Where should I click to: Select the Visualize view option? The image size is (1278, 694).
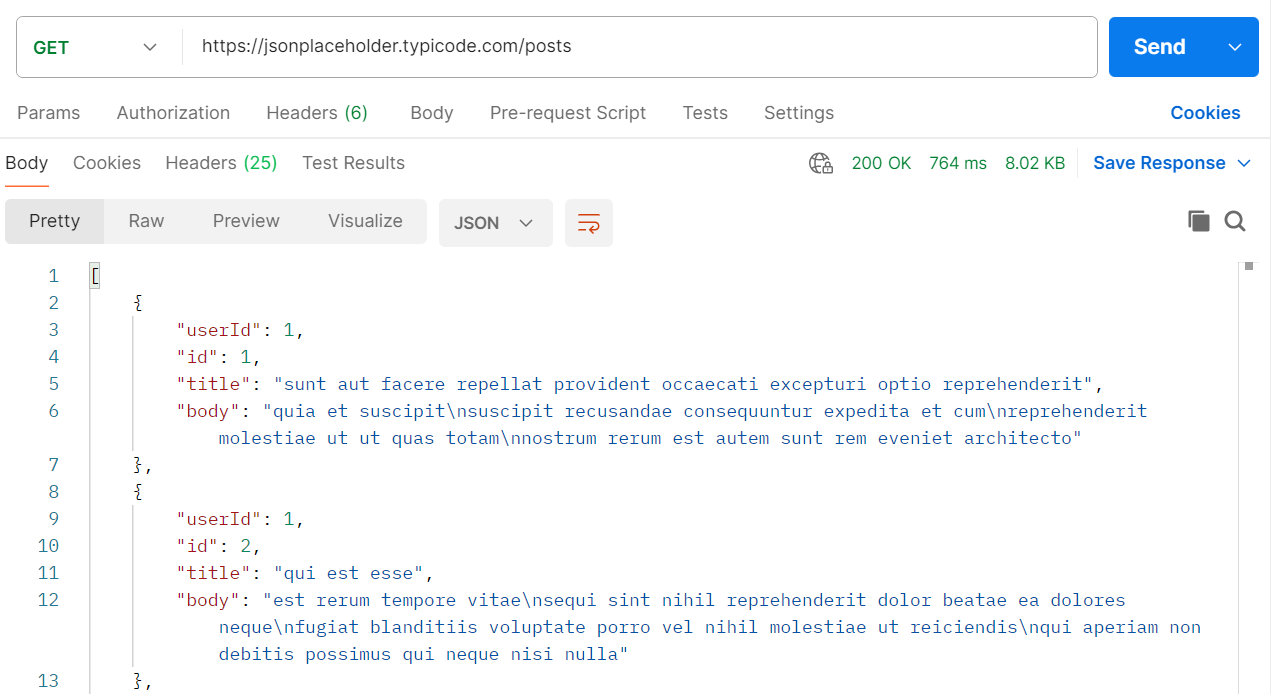coord(365,221)
